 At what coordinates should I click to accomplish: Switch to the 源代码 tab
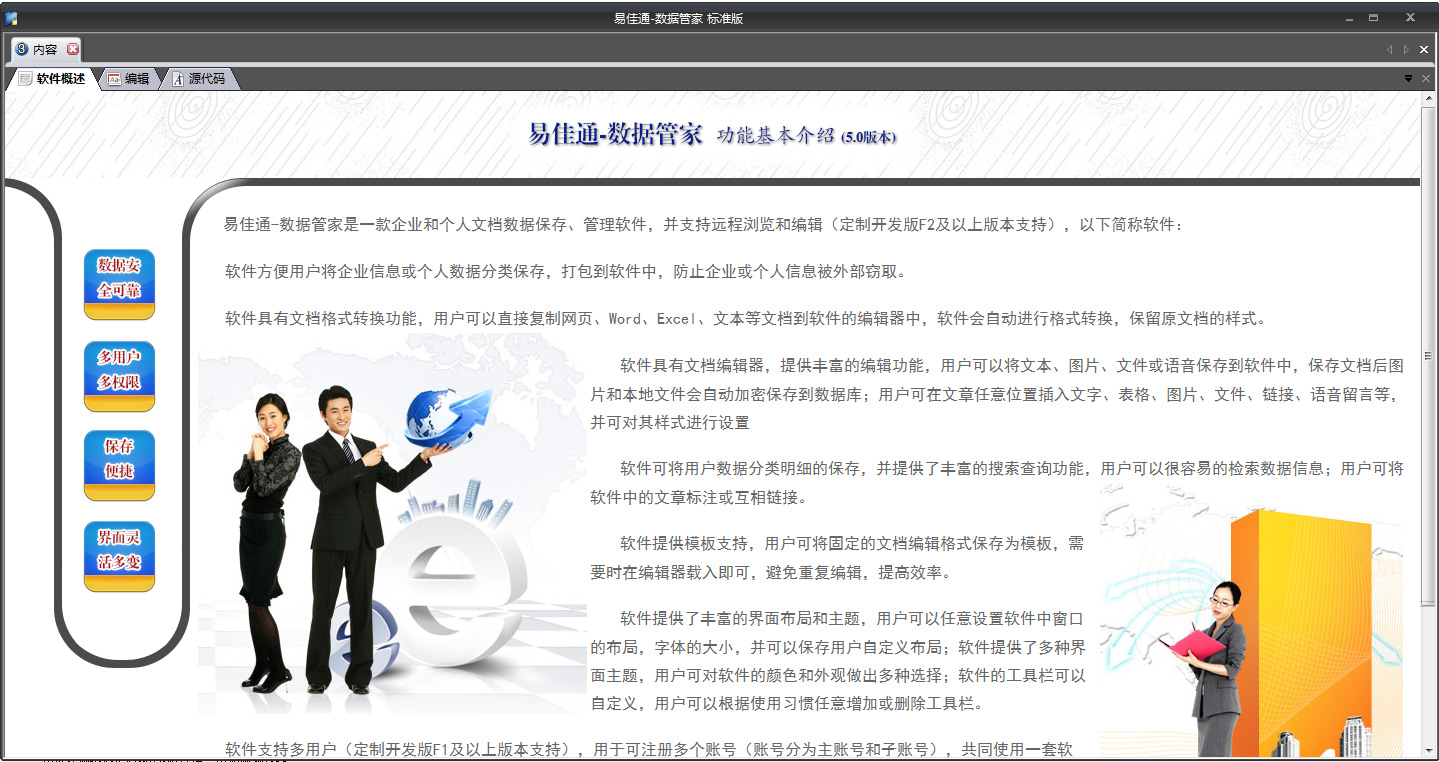click(200, 79)
